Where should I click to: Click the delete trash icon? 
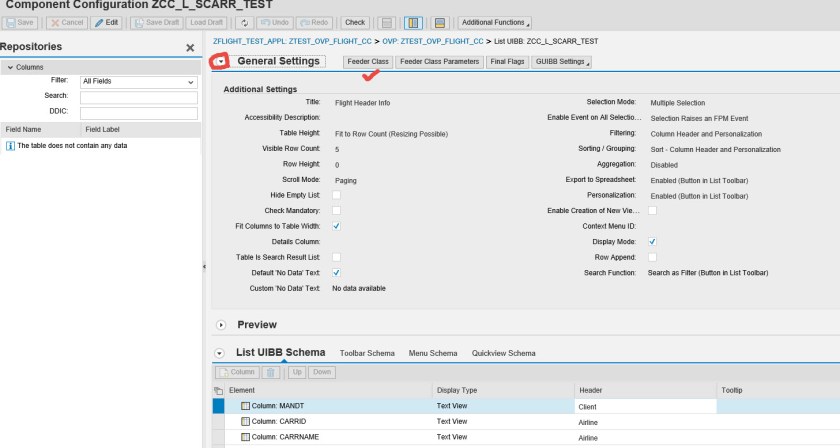click(271, 372)
